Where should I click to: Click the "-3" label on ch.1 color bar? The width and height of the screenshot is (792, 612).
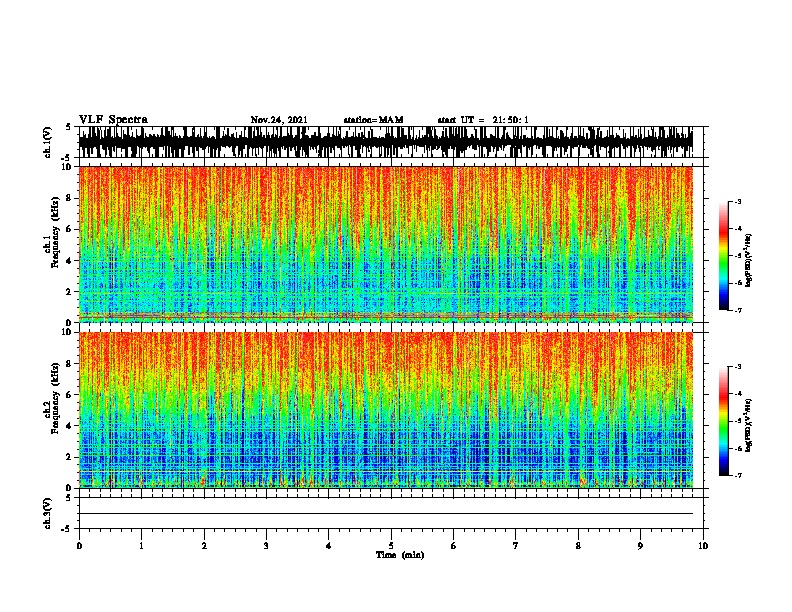737,202
